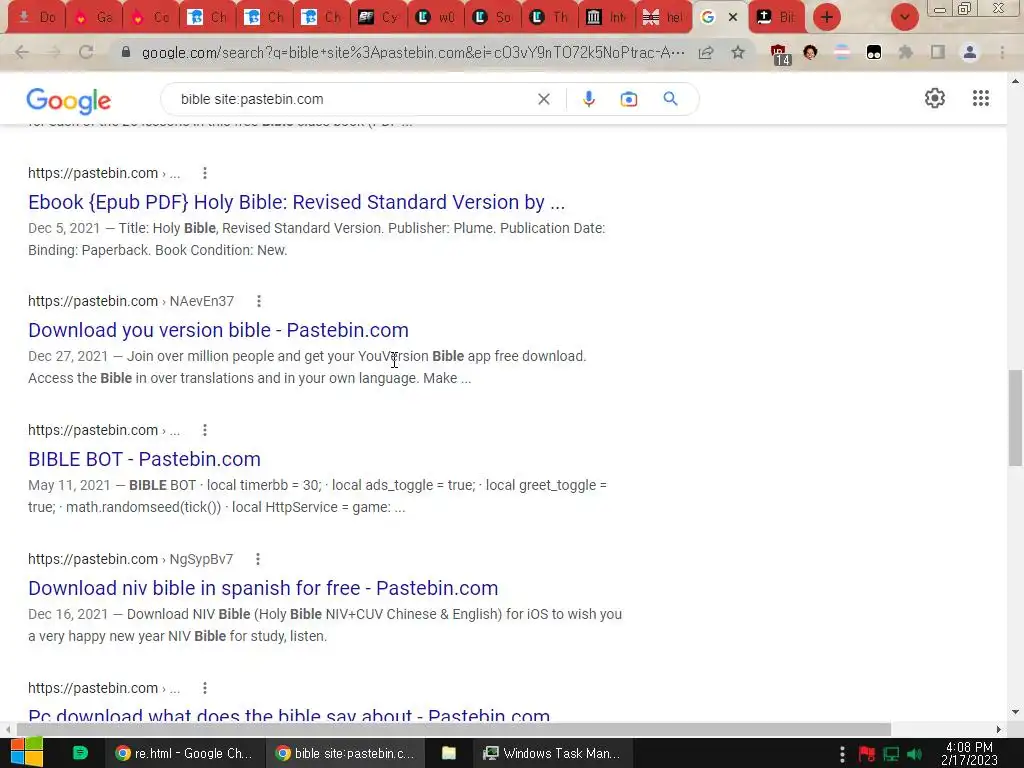Open the green app on taskbar
The width and height of the screenshot is (1024, 768).
click(x=80, y=753)
